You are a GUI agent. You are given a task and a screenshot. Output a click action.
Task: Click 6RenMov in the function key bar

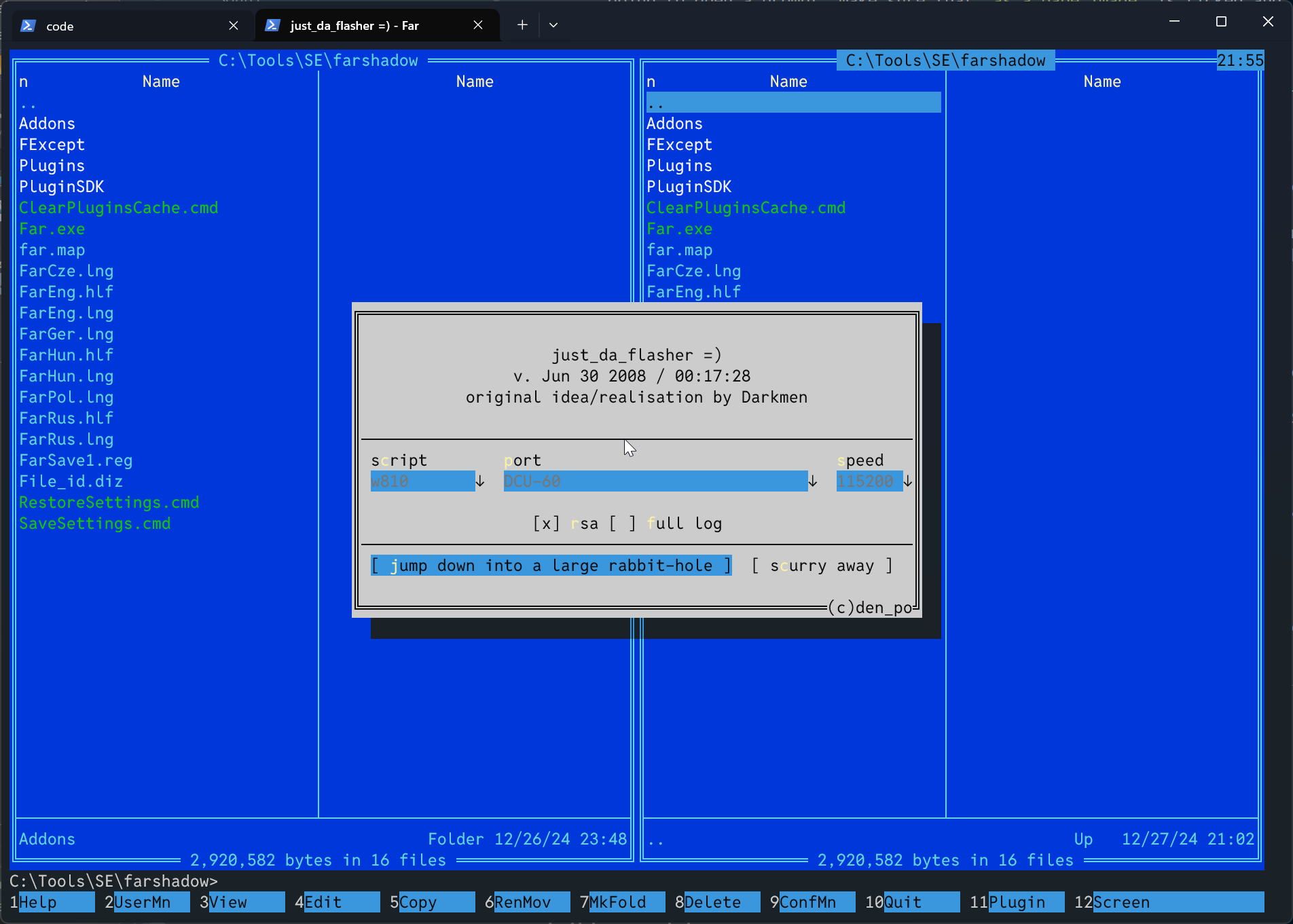click(x=528, y=902)
